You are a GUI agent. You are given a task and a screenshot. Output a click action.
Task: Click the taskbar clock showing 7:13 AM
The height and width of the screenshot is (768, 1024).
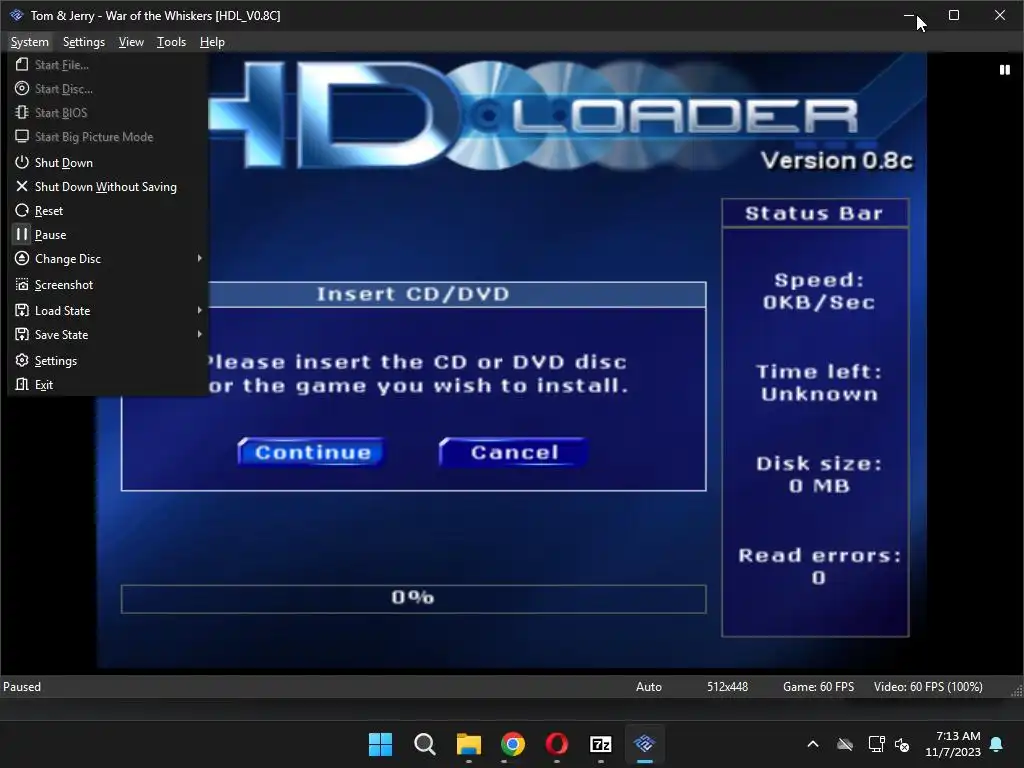(953, 744)
